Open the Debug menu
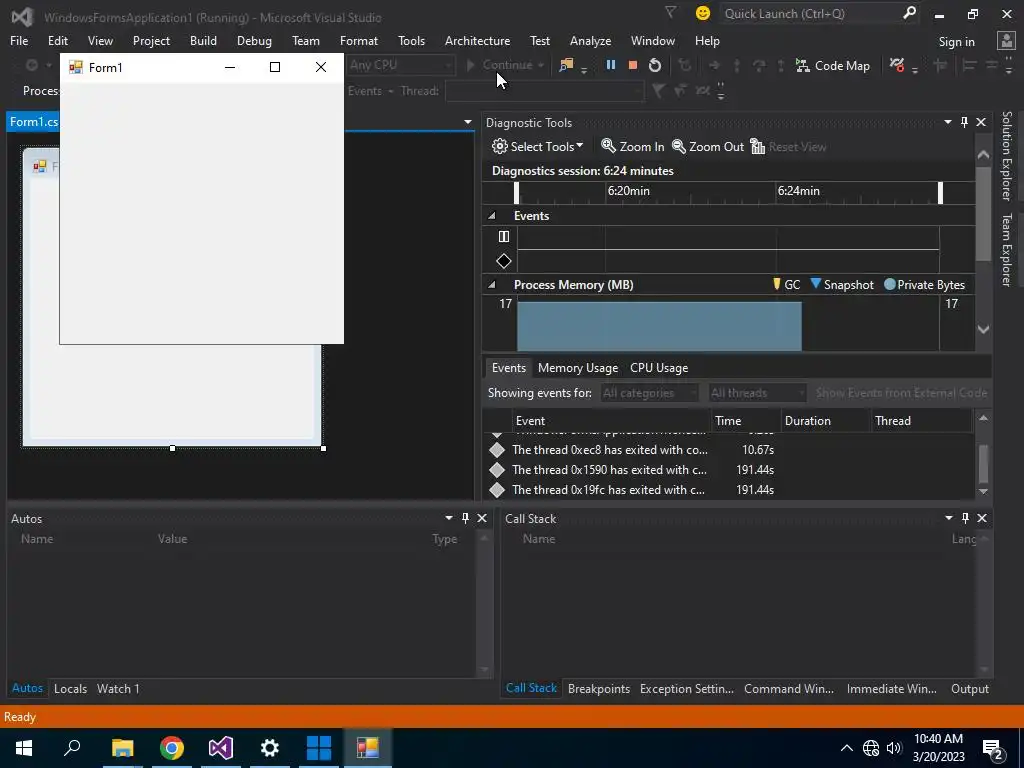 [x=254, y=41]
